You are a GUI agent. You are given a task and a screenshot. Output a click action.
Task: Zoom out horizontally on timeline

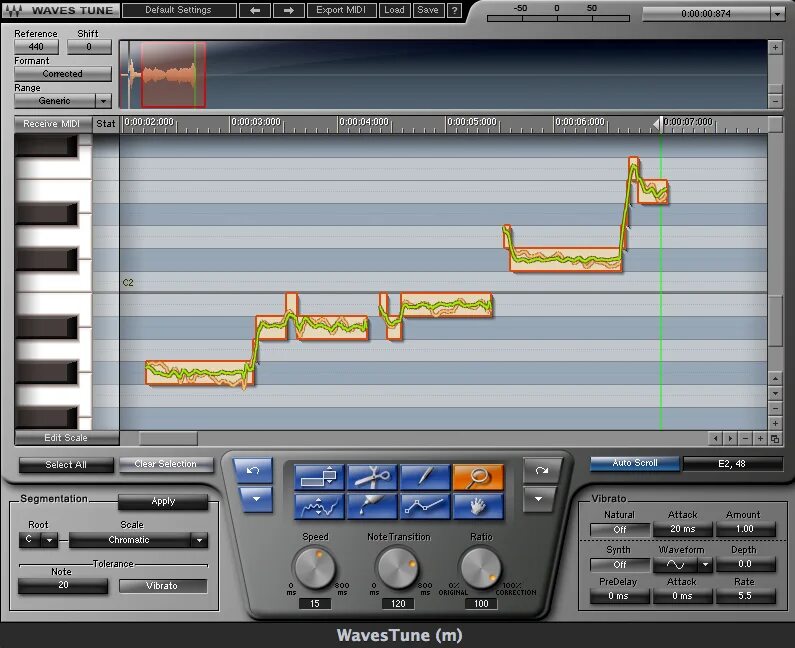pos(745,439)
